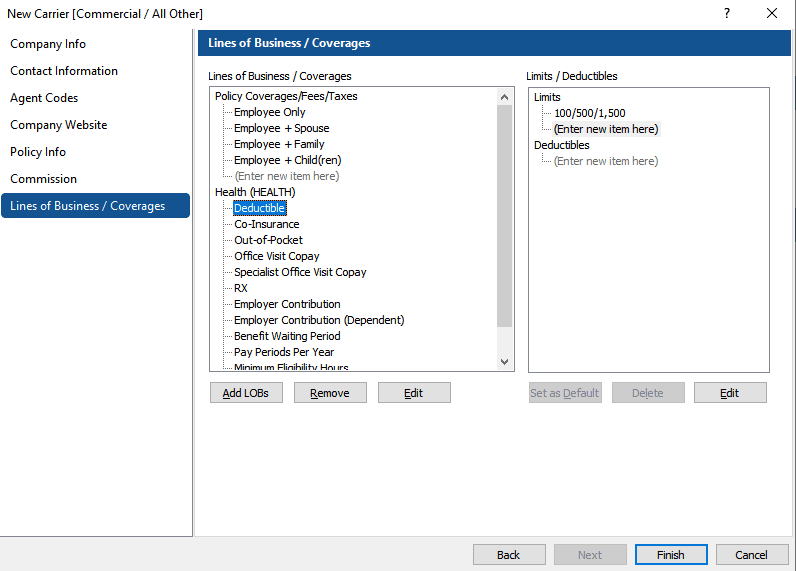The width and height of the screenshot is (796, 571).
Task: Select Employer Contribution coverage
Action: click(287, 304)
